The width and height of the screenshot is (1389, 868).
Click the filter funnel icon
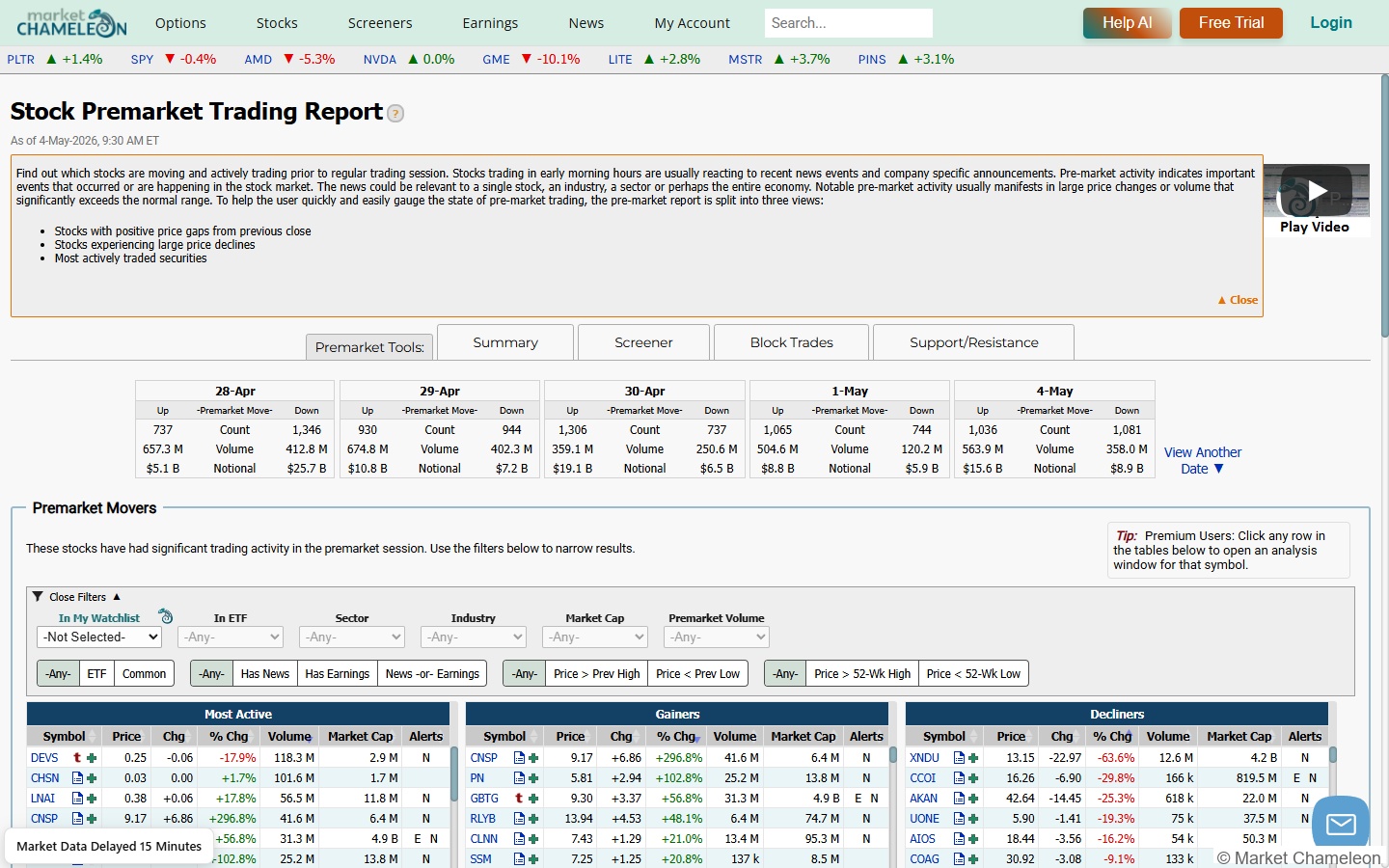tap(38, 597)
